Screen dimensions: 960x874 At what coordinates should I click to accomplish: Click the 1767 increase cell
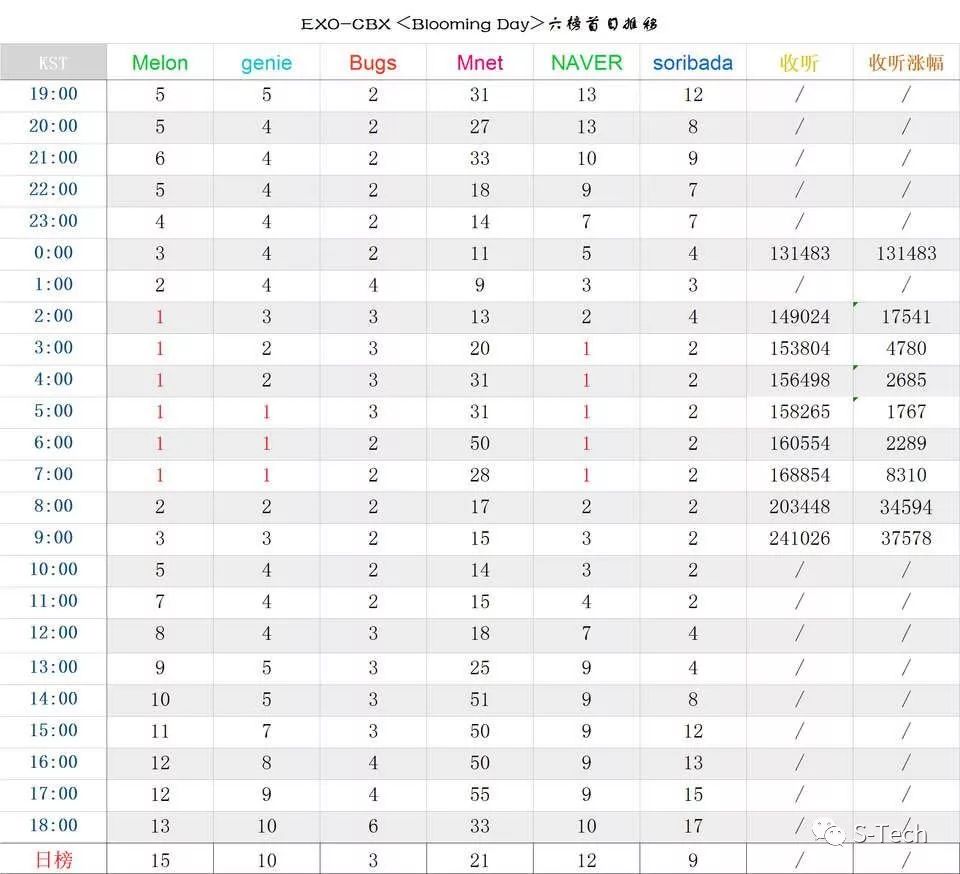point(906,412)
